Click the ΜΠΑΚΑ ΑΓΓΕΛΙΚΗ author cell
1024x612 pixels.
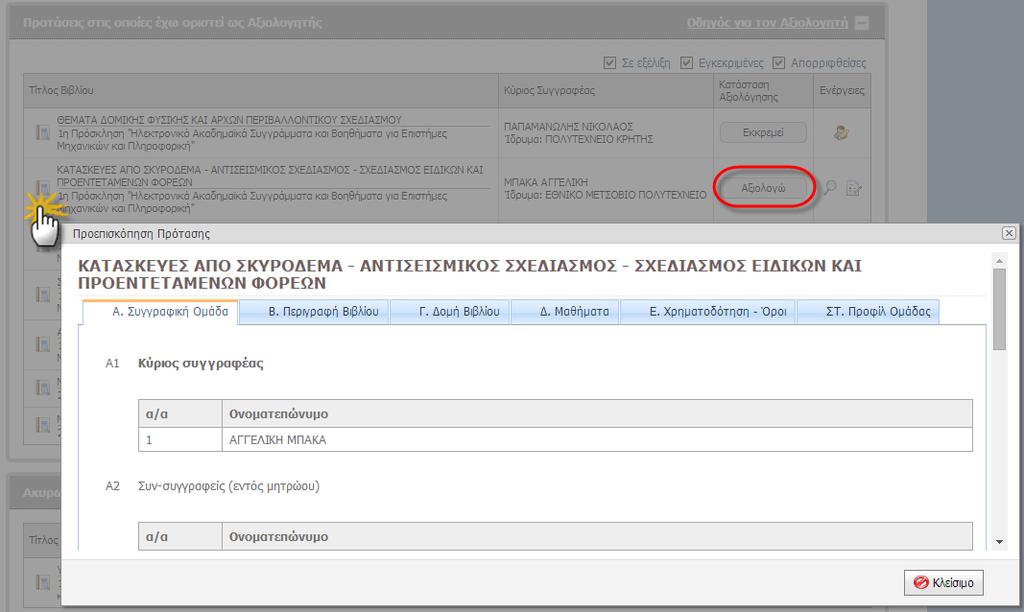click(605, 188)
